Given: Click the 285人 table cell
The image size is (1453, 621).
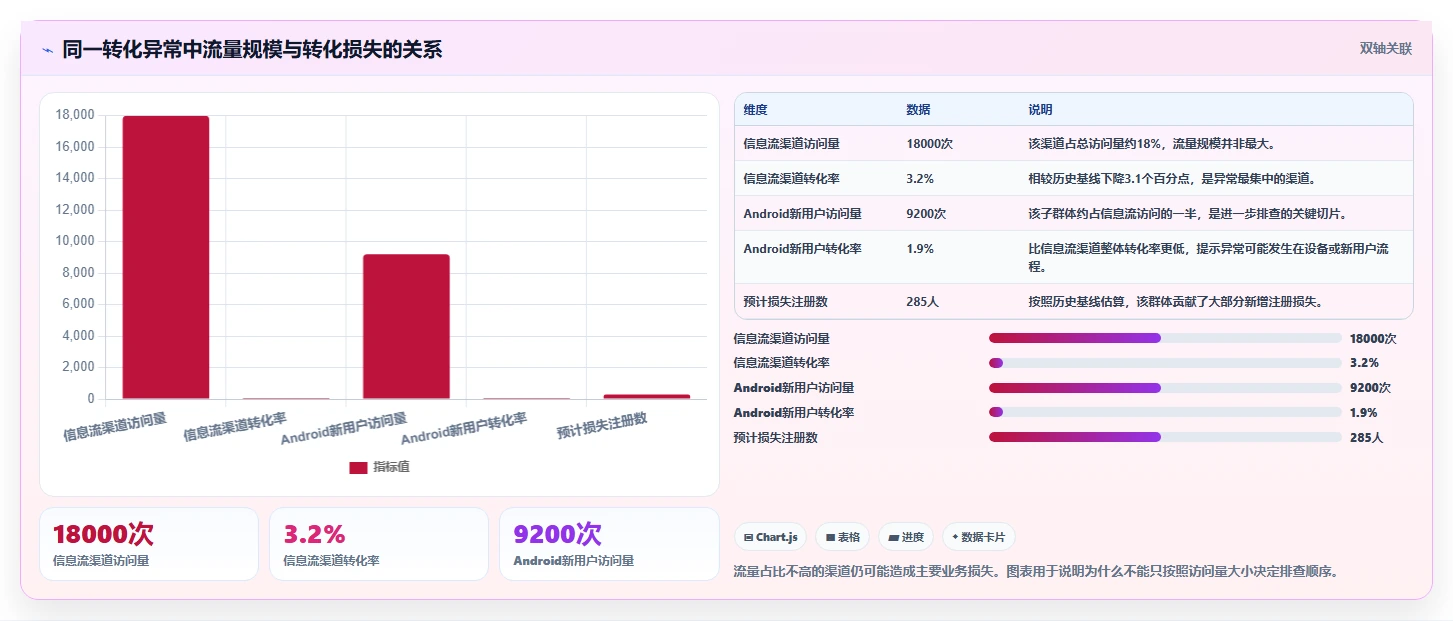Looking at the screenshot, I should pyautogui.click(x=923, y=300).
